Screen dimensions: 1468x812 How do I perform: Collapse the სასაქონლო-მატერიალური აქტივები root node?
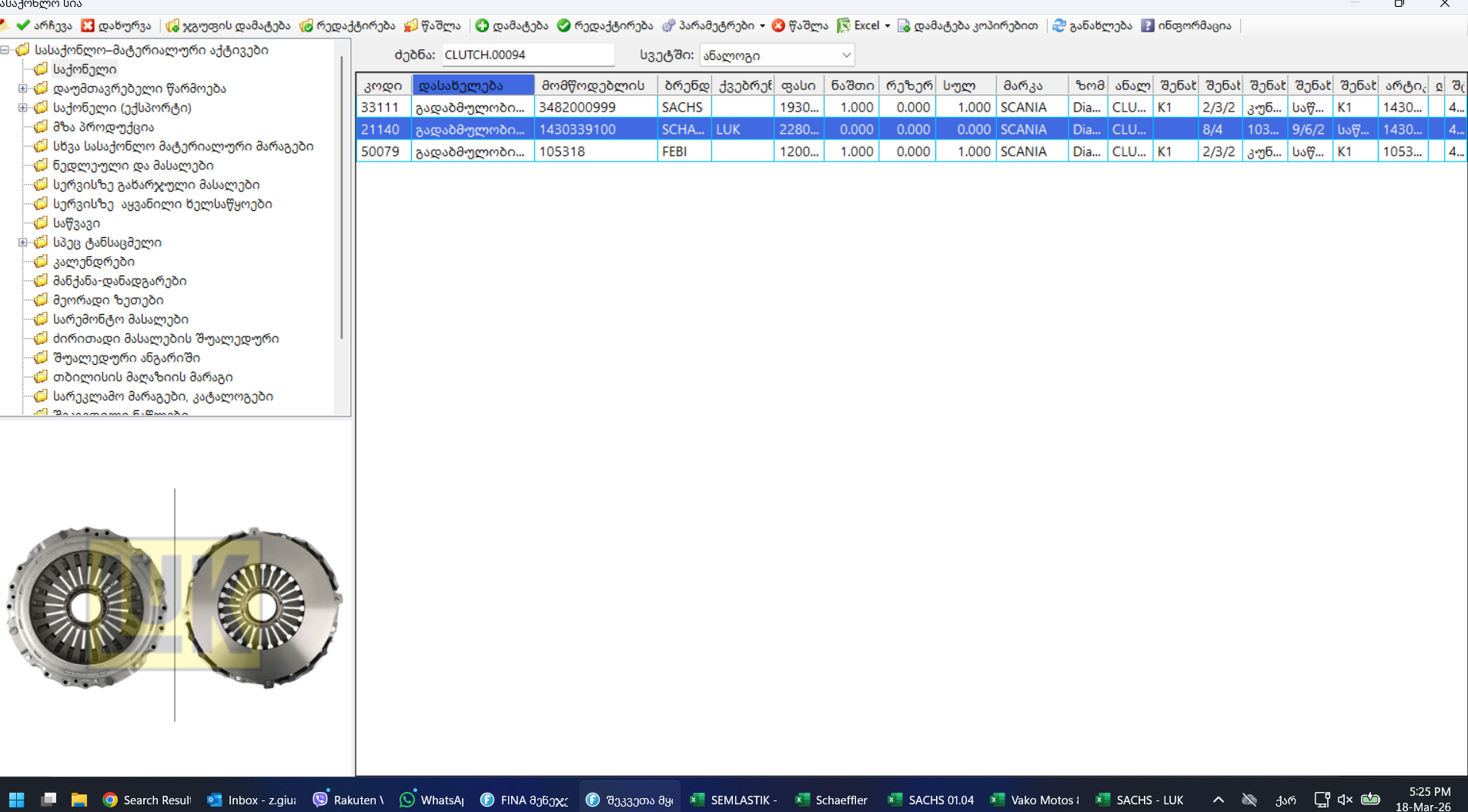pos(5,50)
